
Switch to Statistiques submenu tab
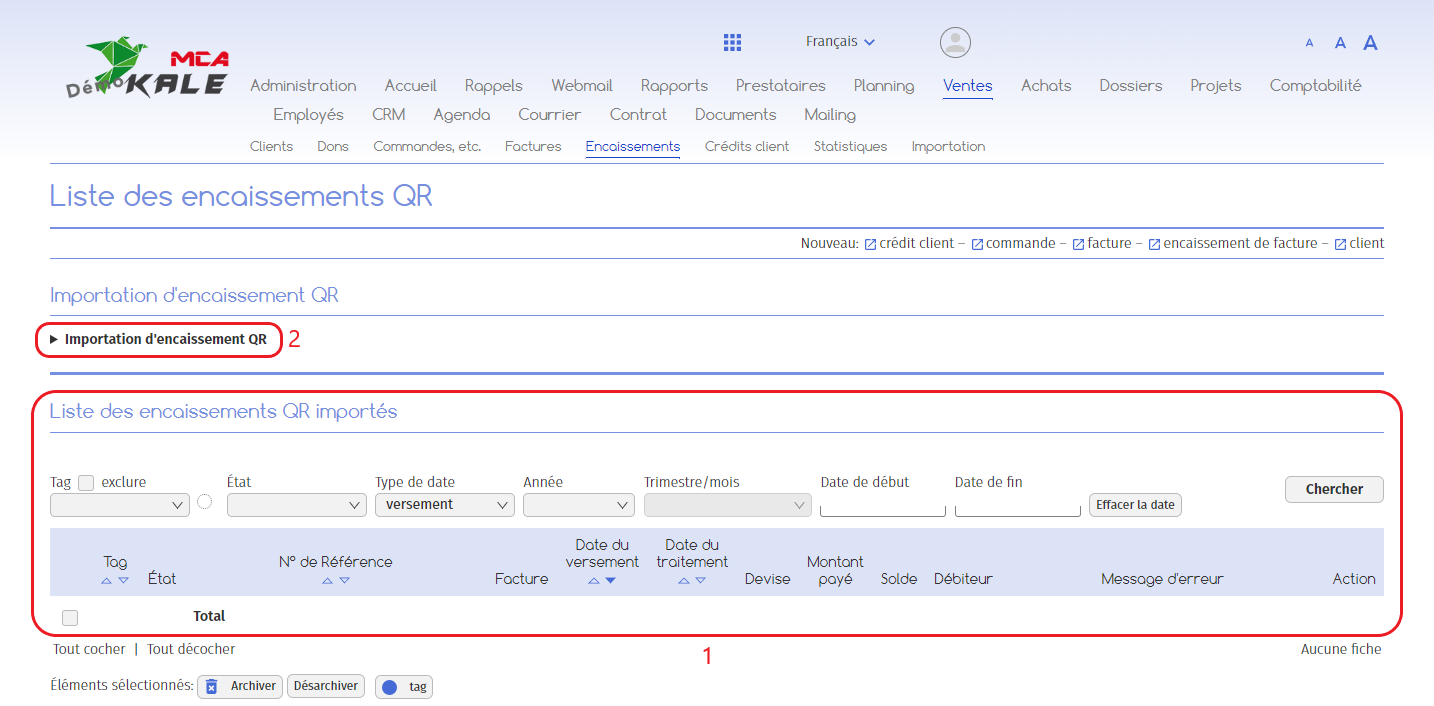[x=850, y=147]
